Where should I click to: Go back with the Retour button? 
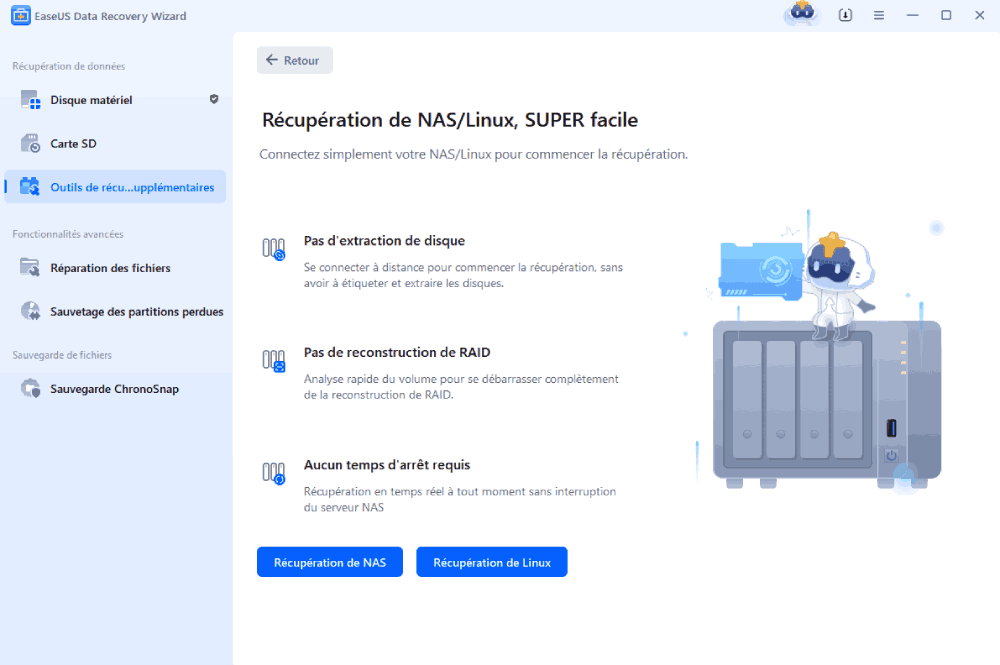295,60
